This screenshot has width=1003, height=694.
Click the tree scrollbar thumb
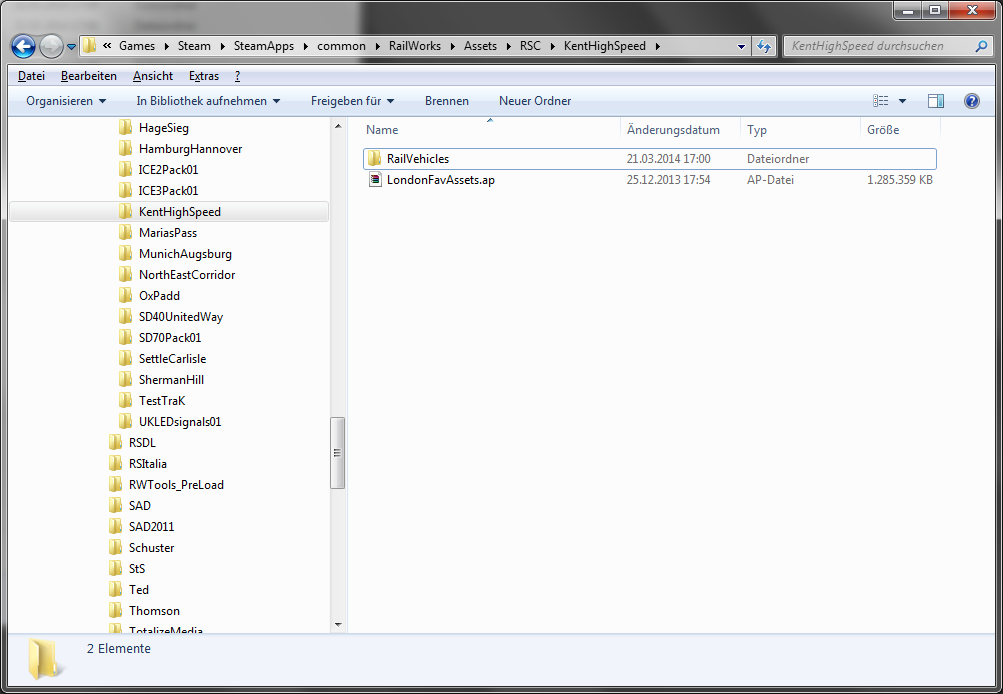(338, 453)
